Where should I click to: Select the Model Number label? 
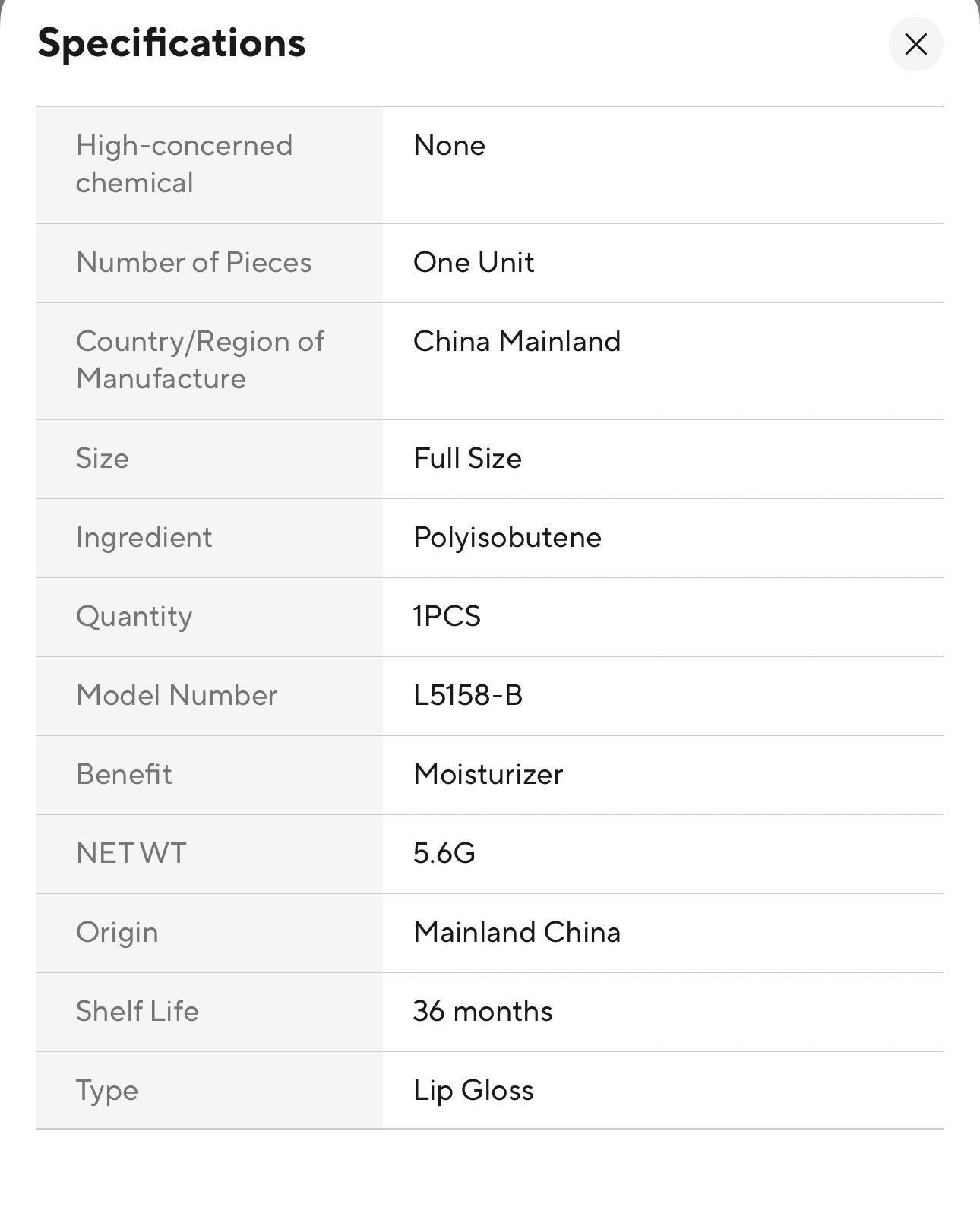pyautogui.click(x=176, y=695)
